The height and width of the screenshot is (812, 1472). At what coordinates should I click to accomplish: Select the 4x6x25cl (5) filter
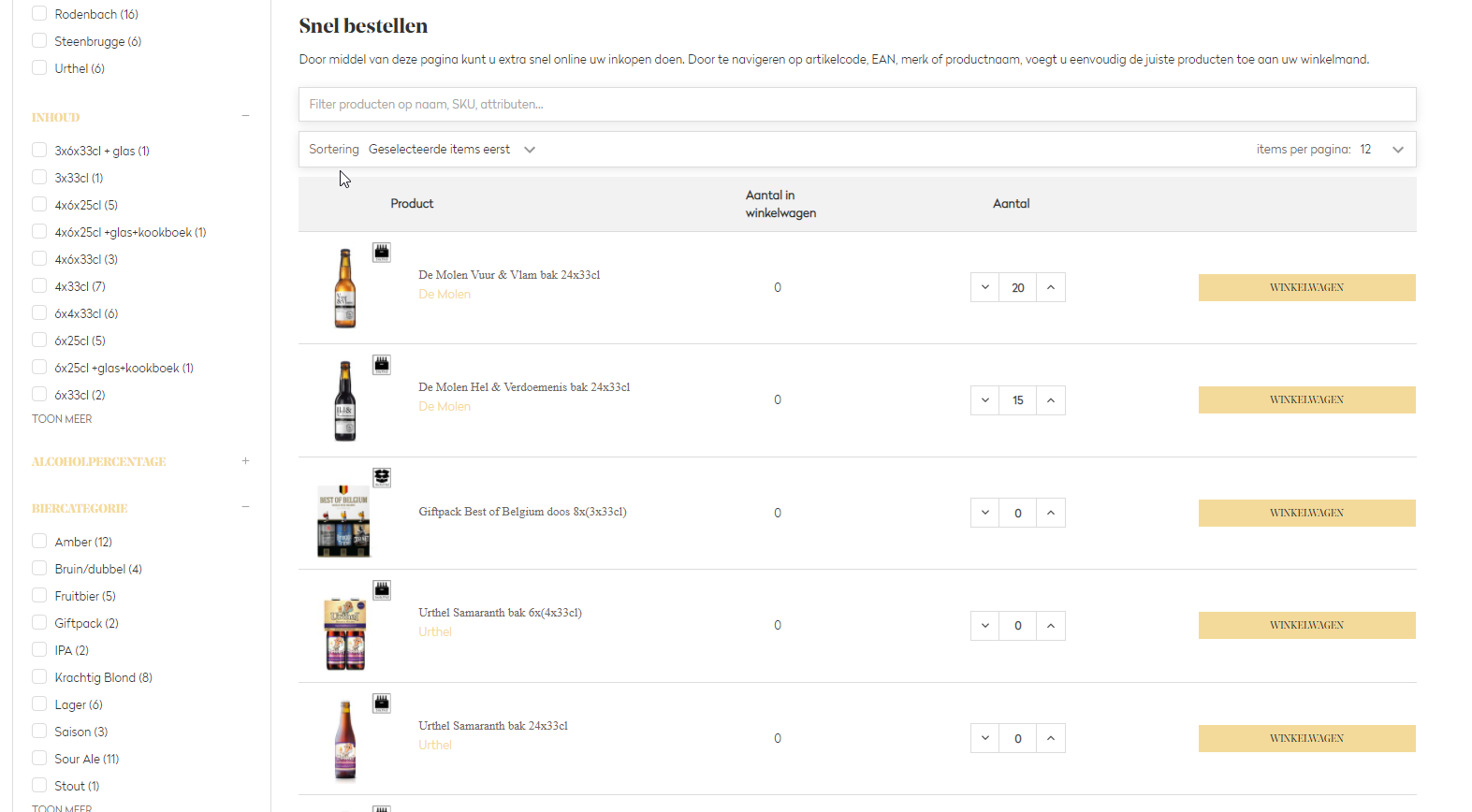[x=39, y=204]
